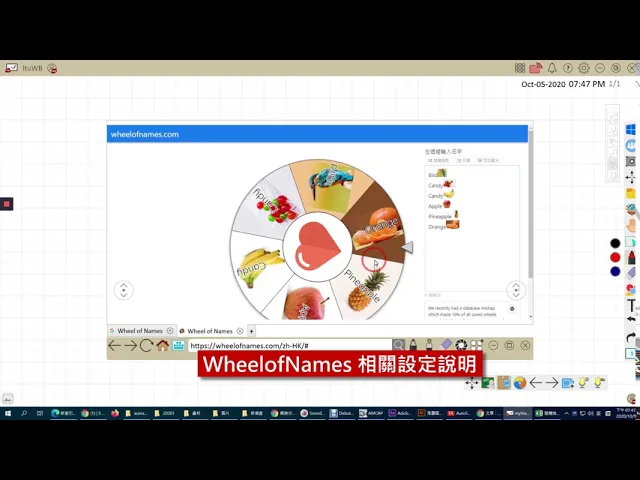The height and width of the screenshot is (480, 640).
Task: Click the wheelofnames.com header link
Action: point(145,134)
